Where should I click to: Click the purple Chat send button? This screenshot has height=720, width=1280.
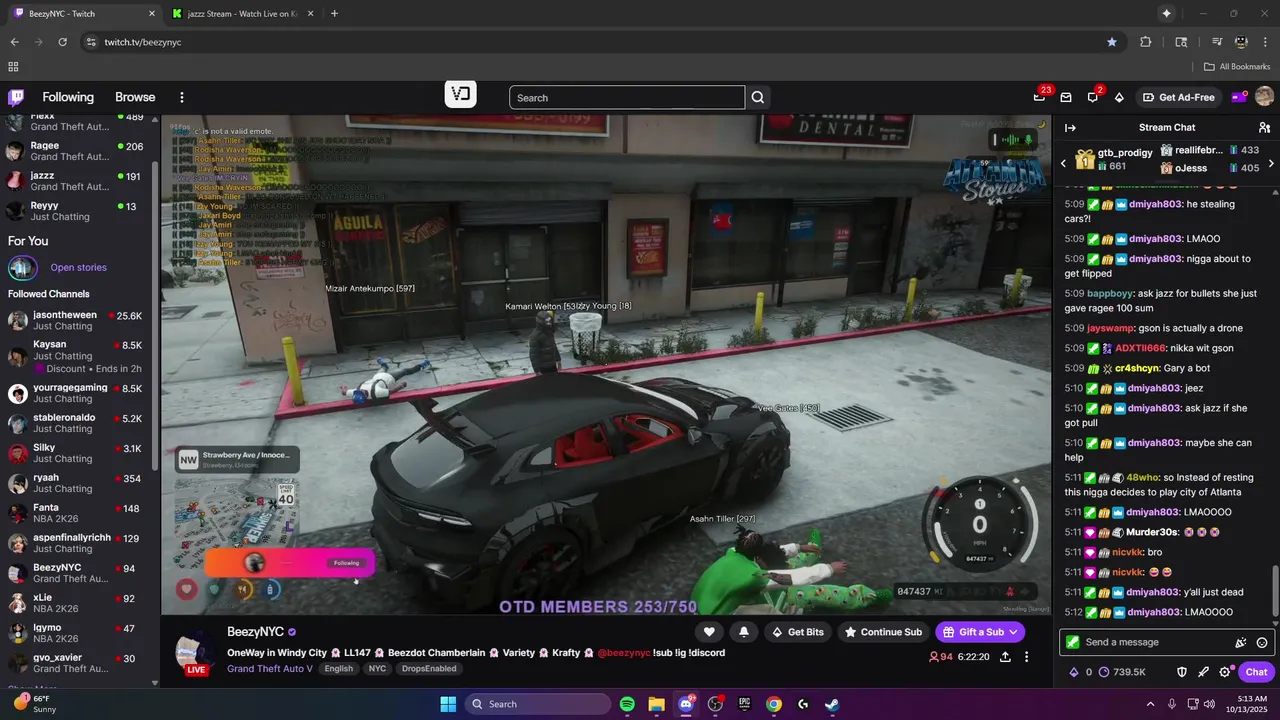[1256, 672]
